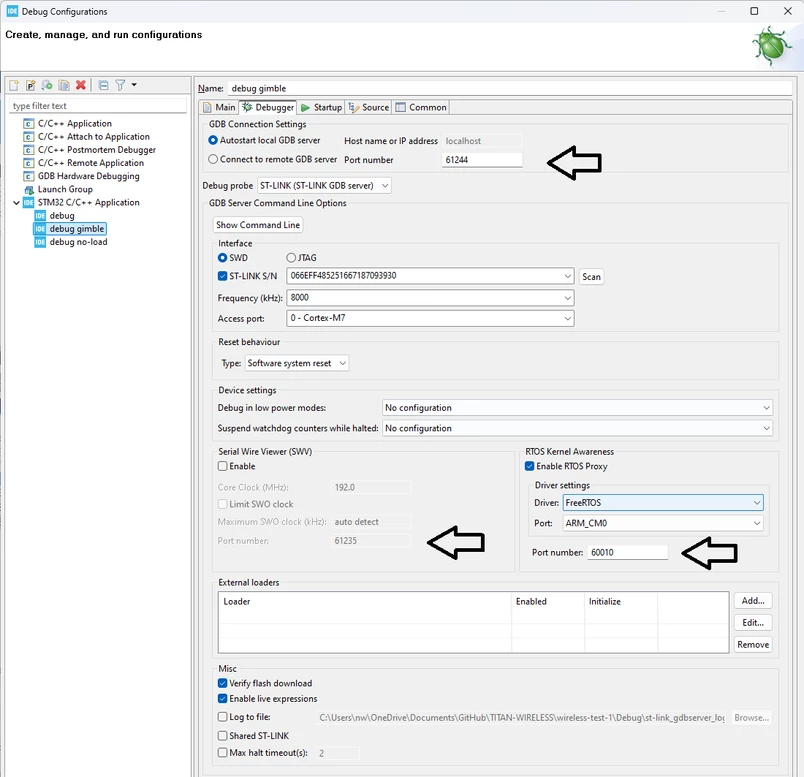The image size is (804, 777).
Task: Switch to the Startup tab
Action: [x=321, y=107]
